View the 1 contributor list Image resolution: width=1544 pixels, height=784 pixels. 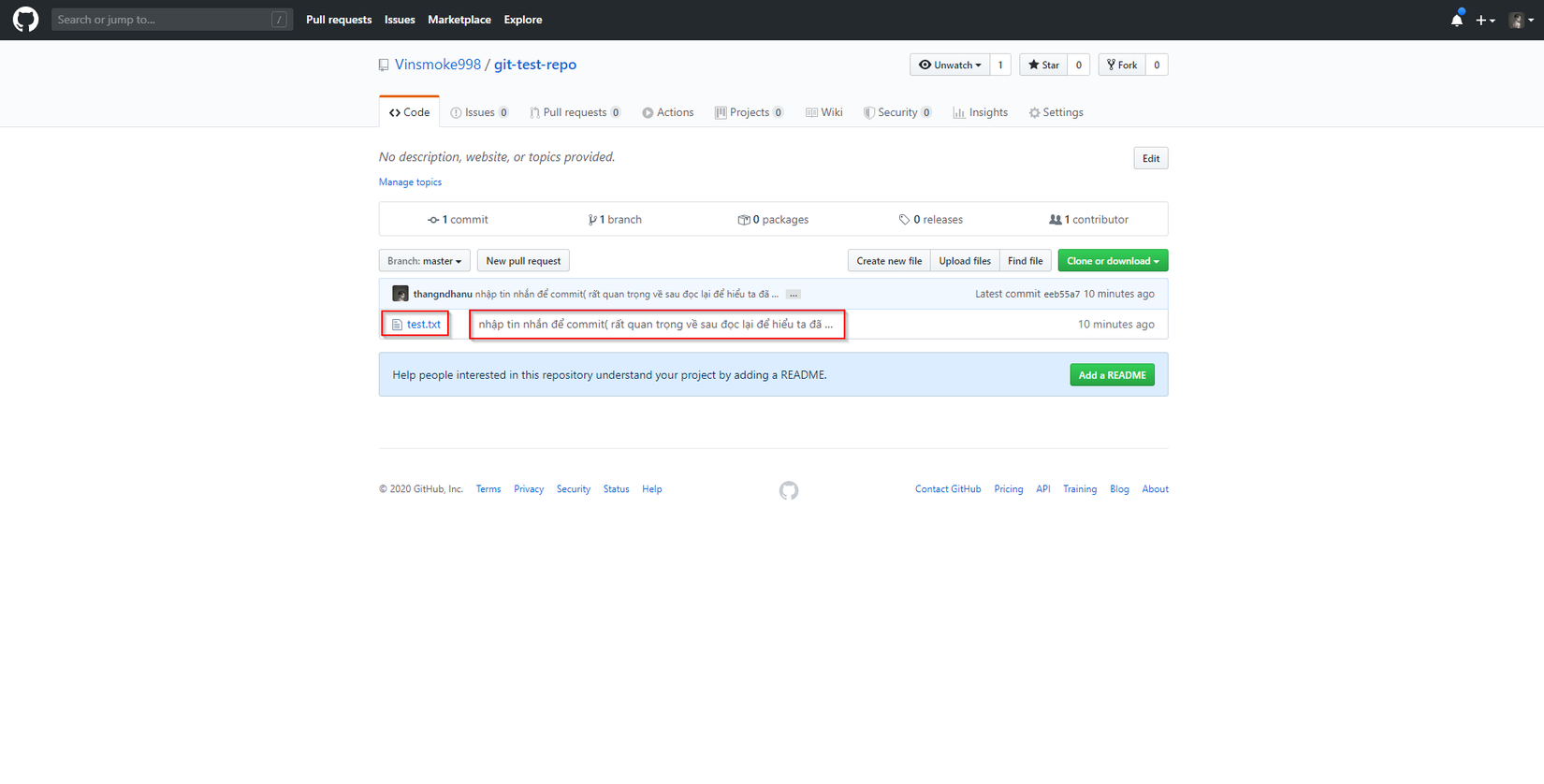[x=1088, y=220]
